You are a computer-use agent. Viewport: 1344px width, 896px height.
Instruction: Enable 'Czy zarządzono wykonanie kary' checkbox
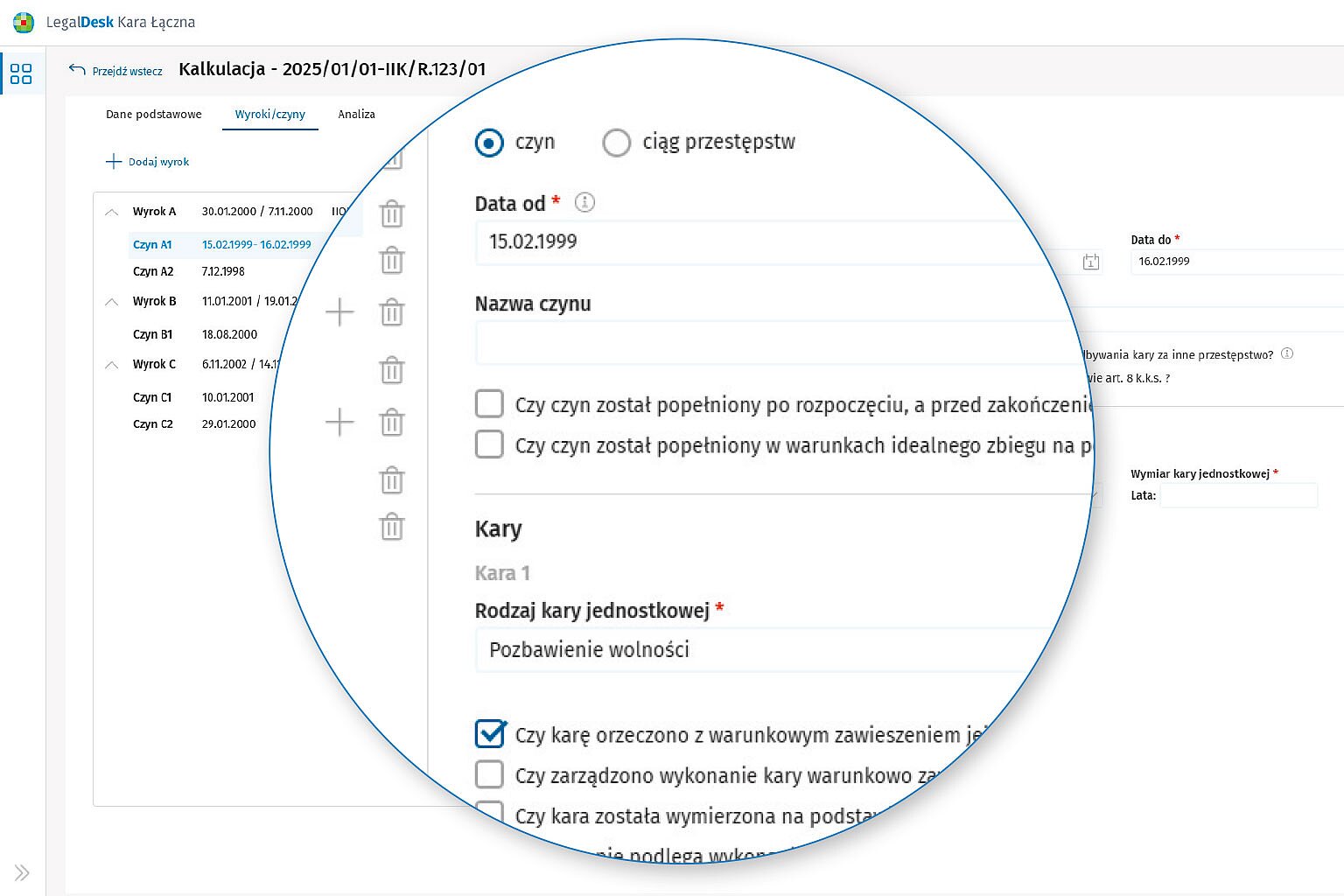pos(490,774)
